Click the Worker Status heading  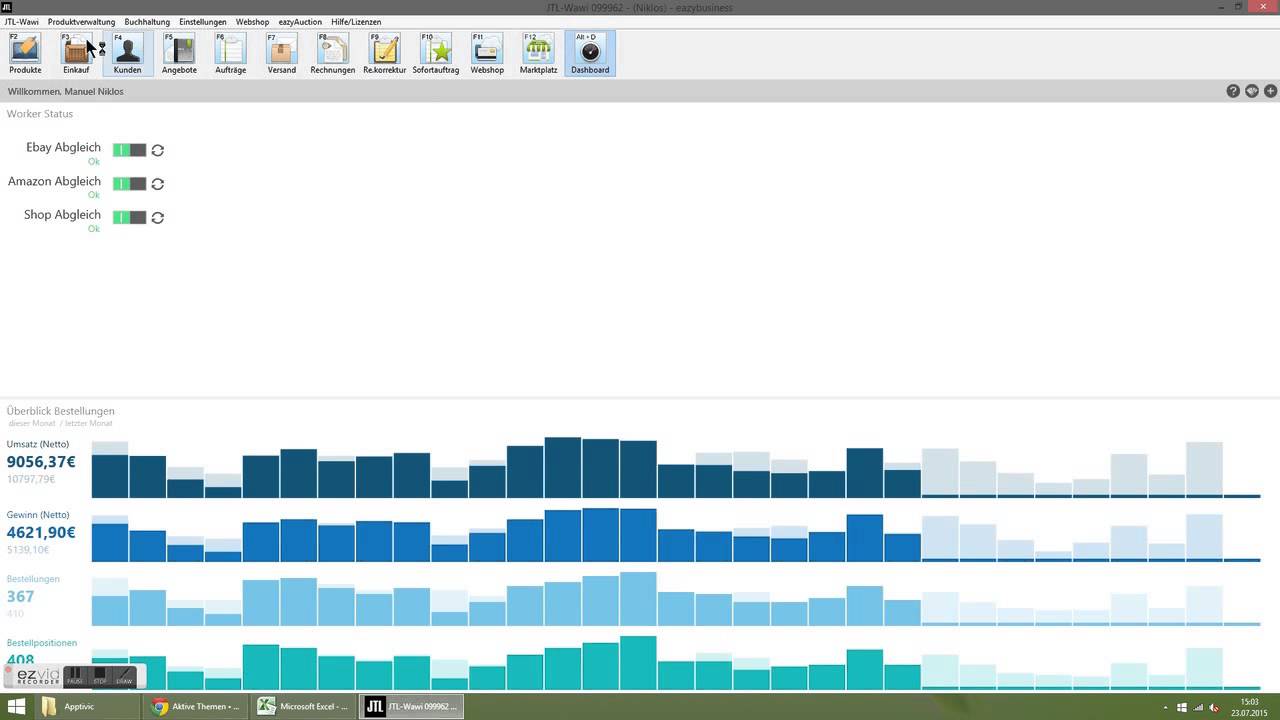pyautogui.click(x=40, y=114)
